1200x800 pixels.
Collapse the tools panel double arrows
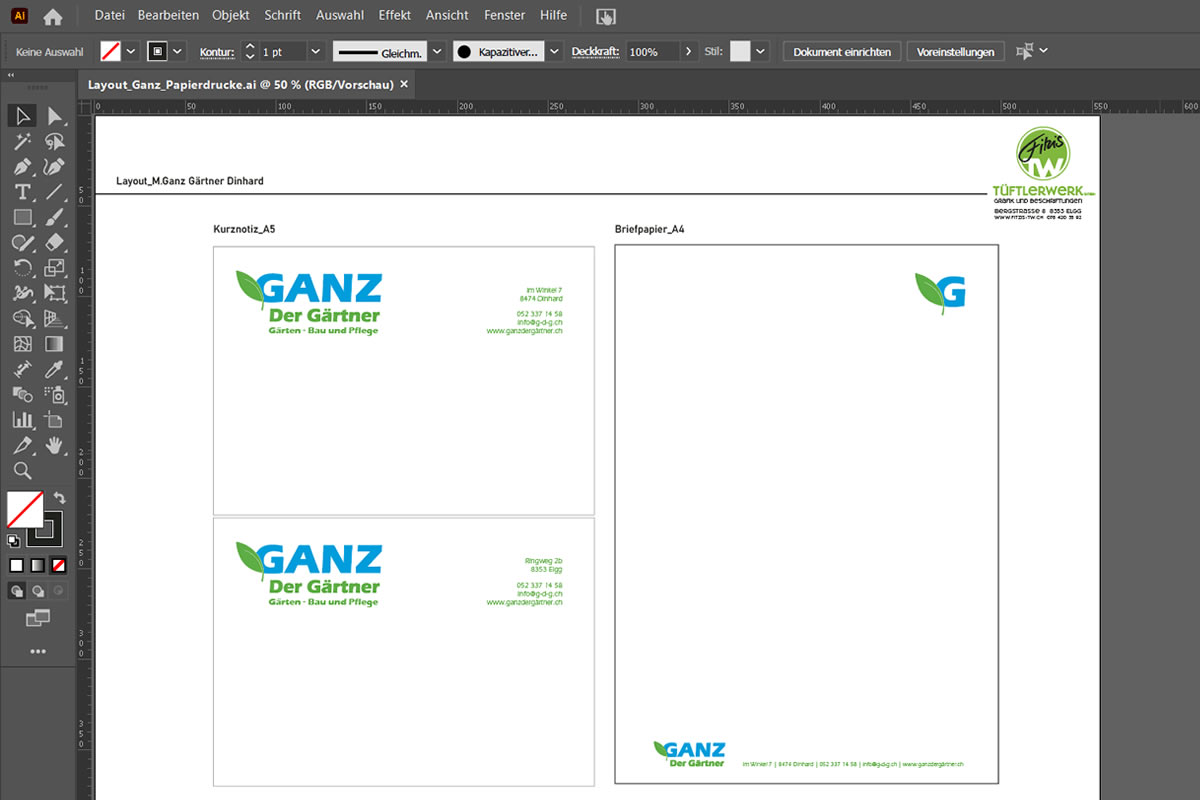pyautogui.click(x=11, y=76)
